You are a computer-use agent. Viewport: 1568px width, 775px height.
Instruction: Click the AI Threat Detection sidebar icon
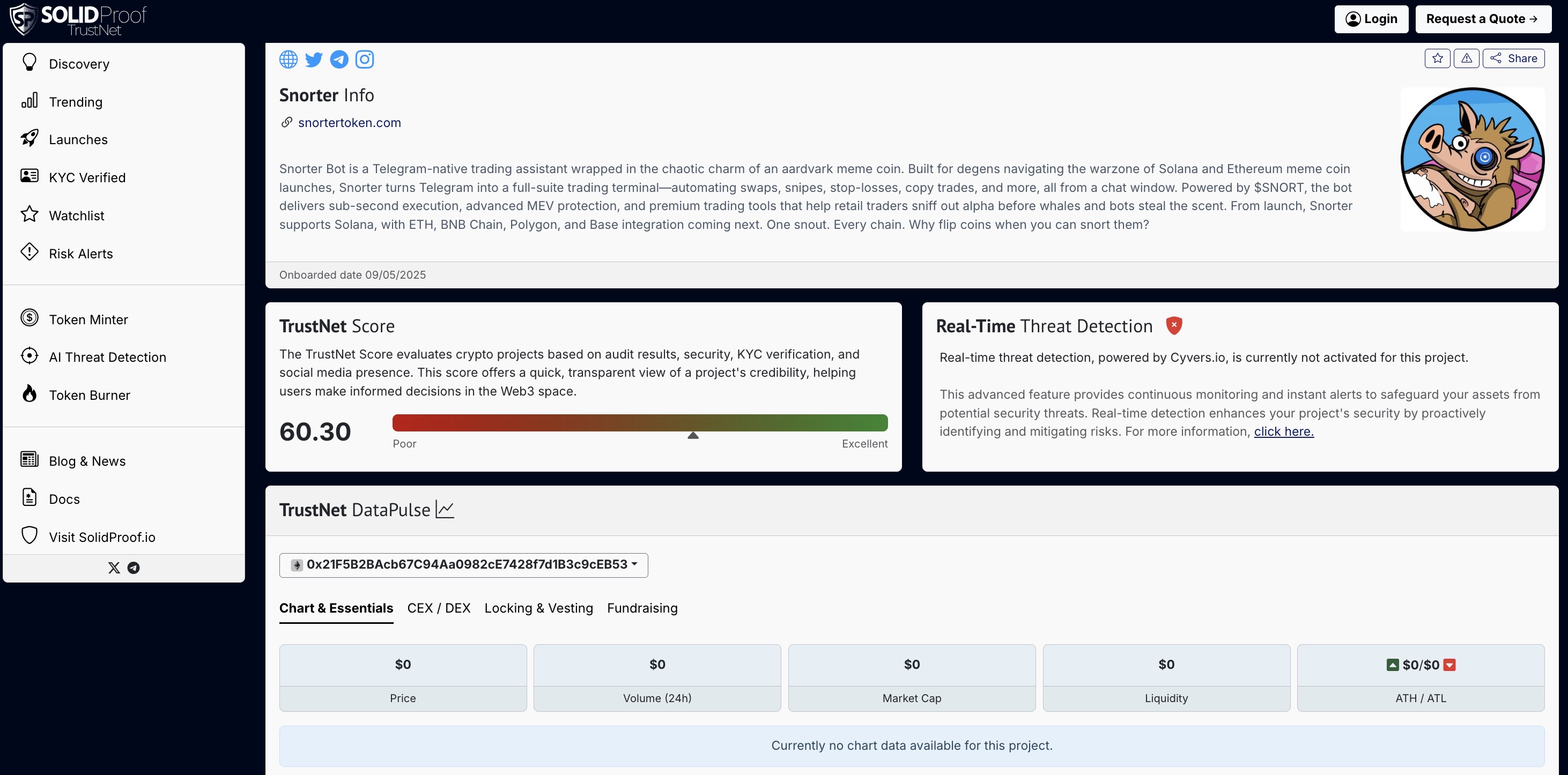[x=29, y=356]
